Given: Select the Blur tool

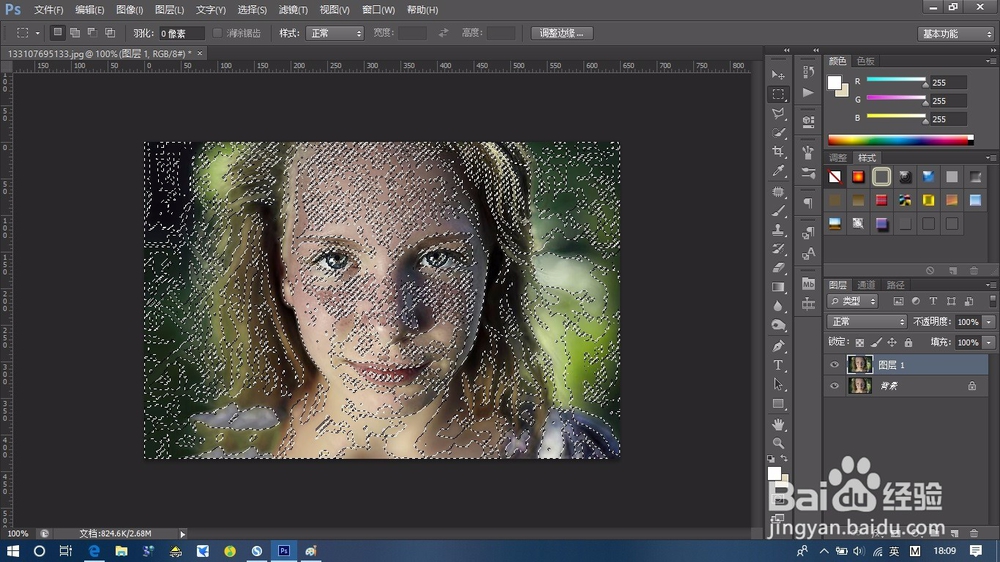Looking at the screenshot, I should pyautogui.click(x=778, y=306).
